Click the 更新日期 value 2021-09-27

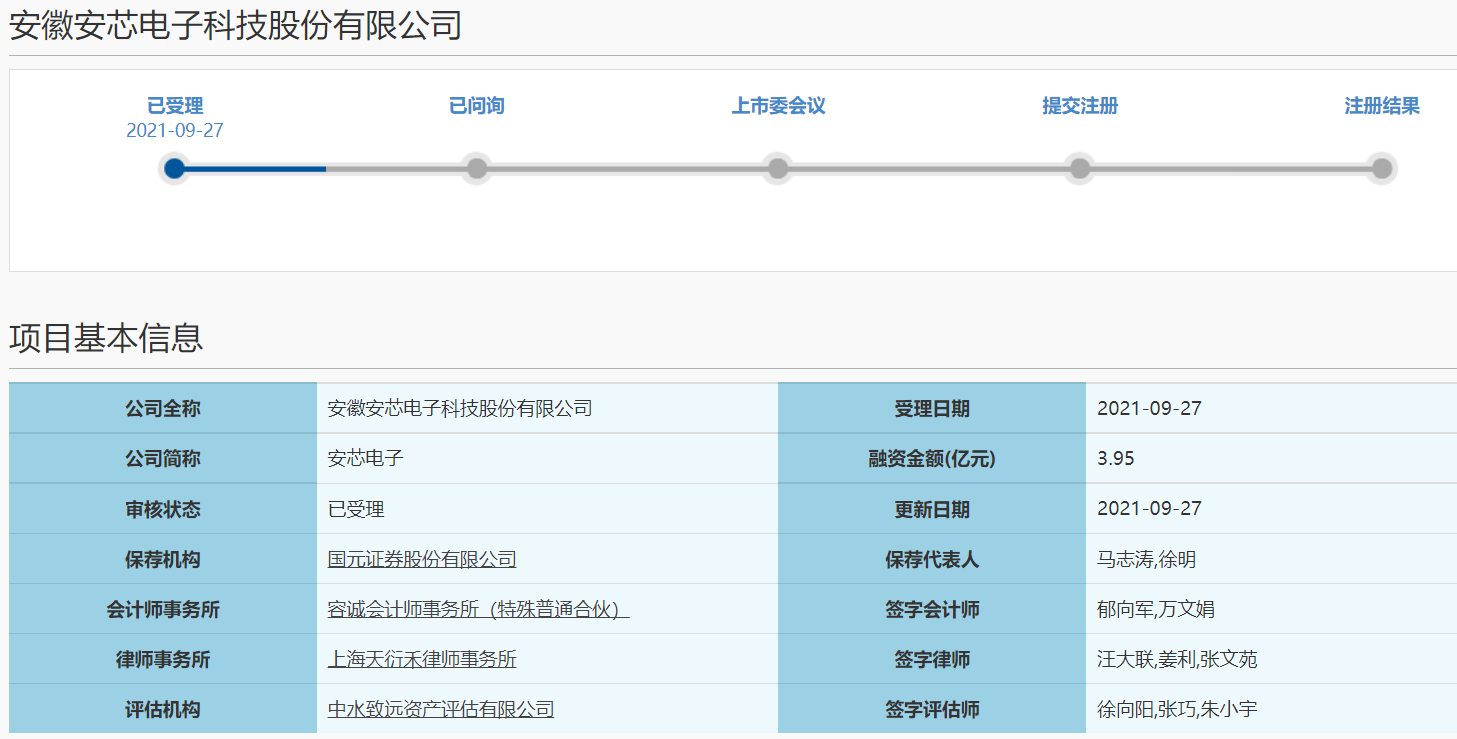coord(1149,509)
